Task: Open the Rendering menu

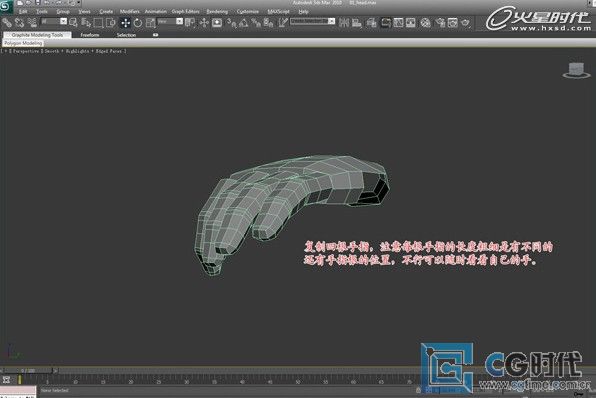Action: tap(217, 11)
